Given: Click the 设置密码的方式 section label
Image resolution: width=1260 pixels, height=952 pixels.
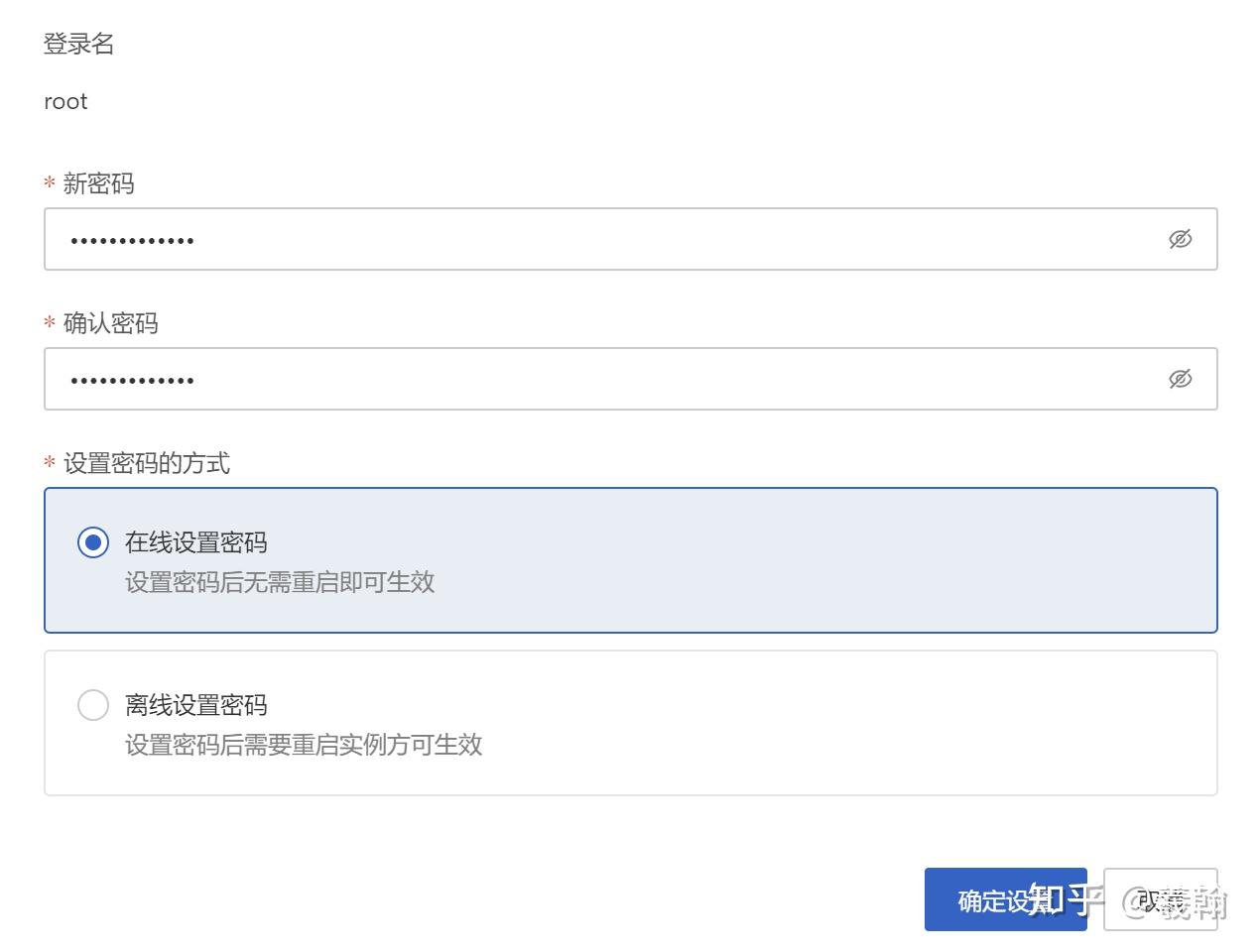Looking at the screenshot, I should pyautogui.click(x=146, y=462).
